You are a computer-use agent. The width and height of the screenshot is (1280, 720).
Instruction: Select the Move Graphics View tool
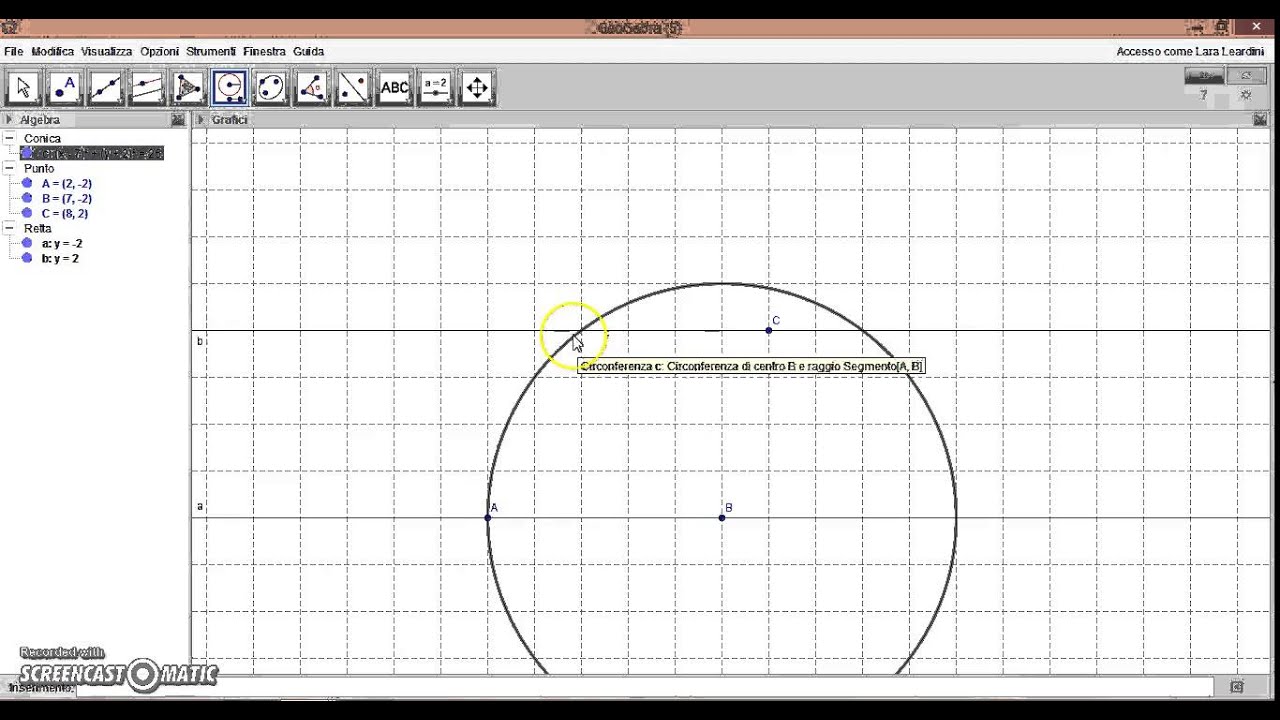click(477, 88)
